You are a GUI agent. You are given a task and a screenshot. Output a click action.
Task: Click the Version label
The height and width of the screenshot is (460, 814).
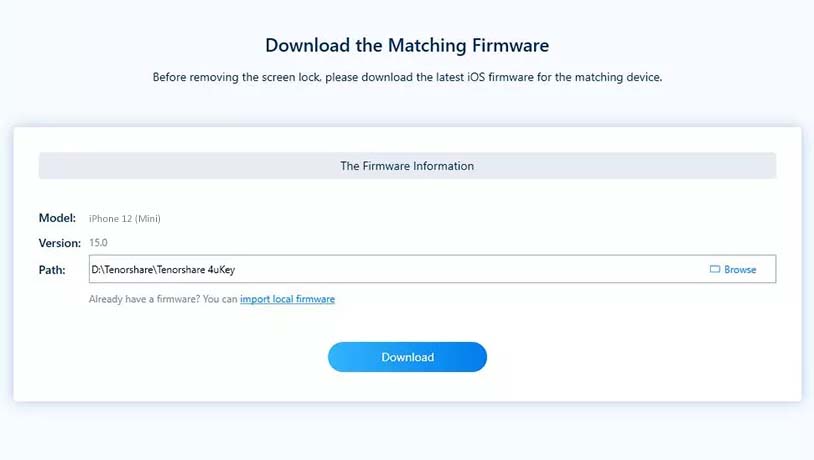coord(59,243)
